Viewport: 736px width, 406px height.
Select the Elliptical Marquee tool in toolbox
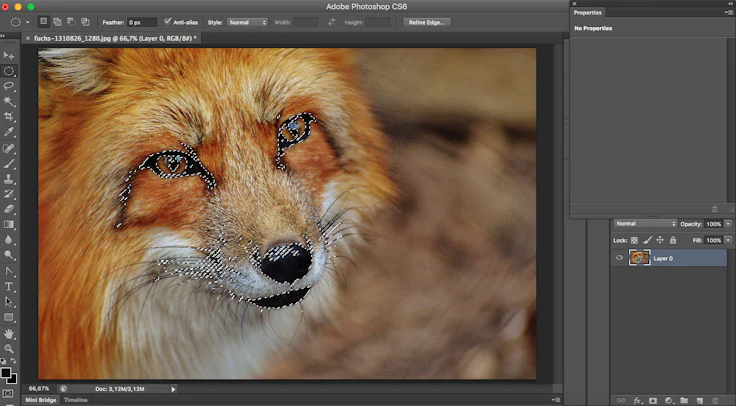tap(8, 71)
